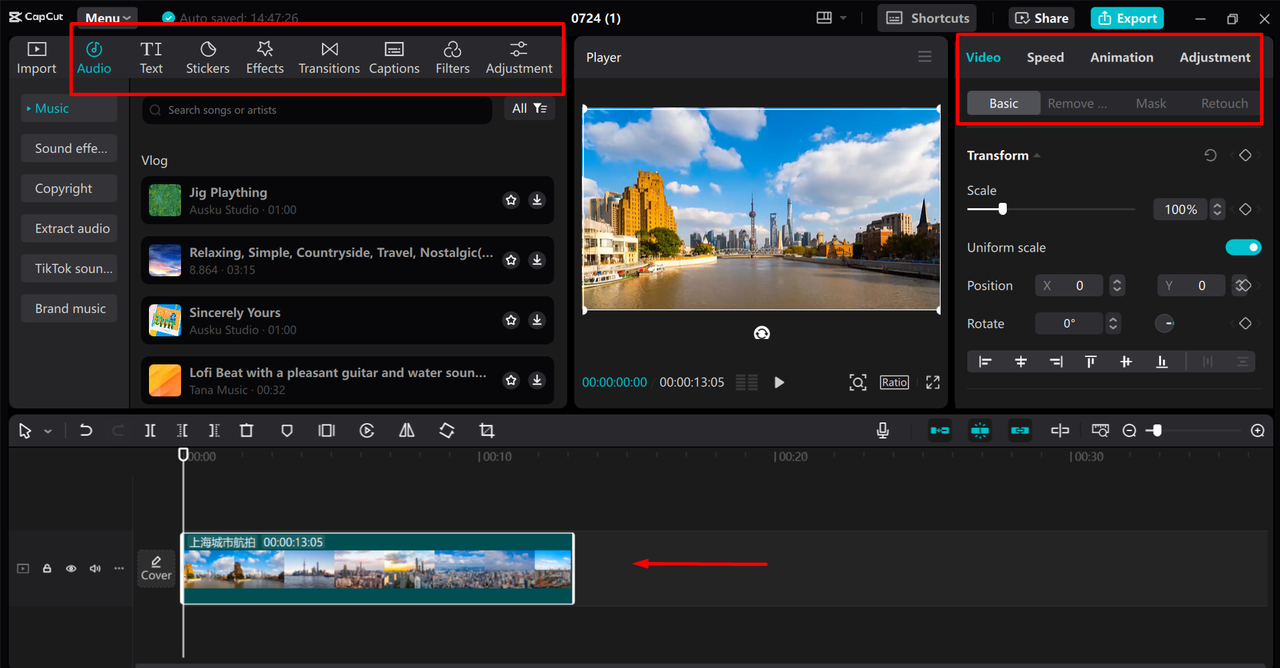Select the Copyright category
This screenshot has height=668, width=1280.
pyautogui.click(x=69, y=188)
